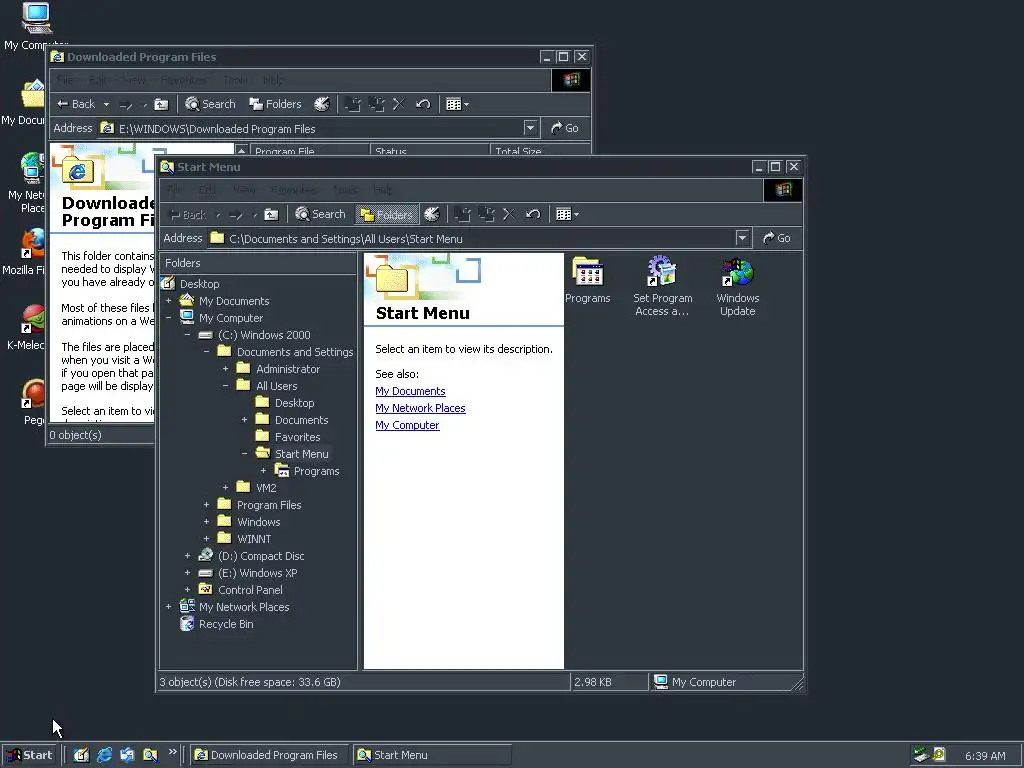Click Go in Downloaded Program Files window

565,128
